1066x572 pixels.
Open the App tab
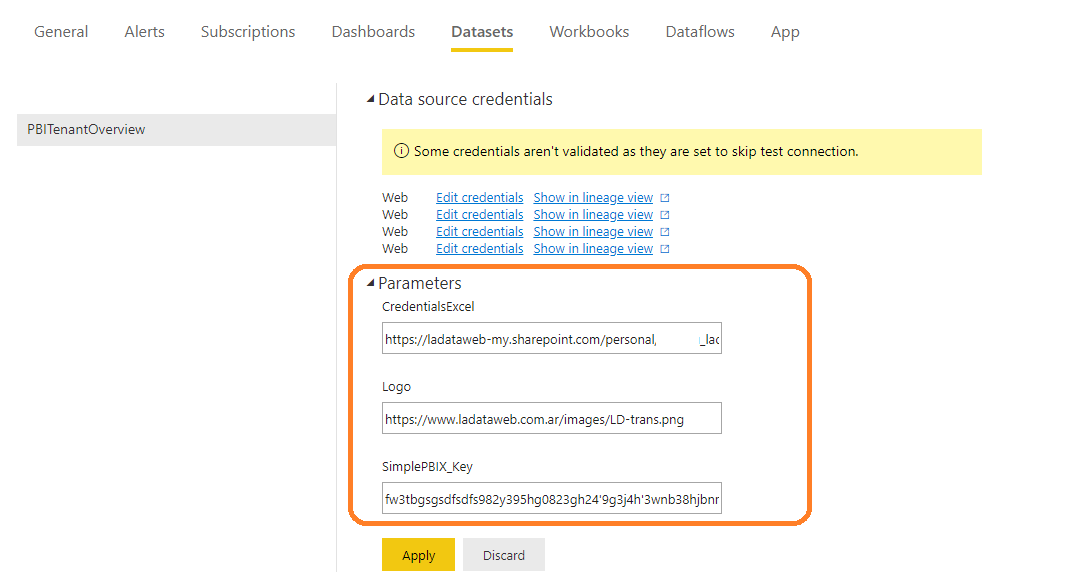[x=785, y=32]
